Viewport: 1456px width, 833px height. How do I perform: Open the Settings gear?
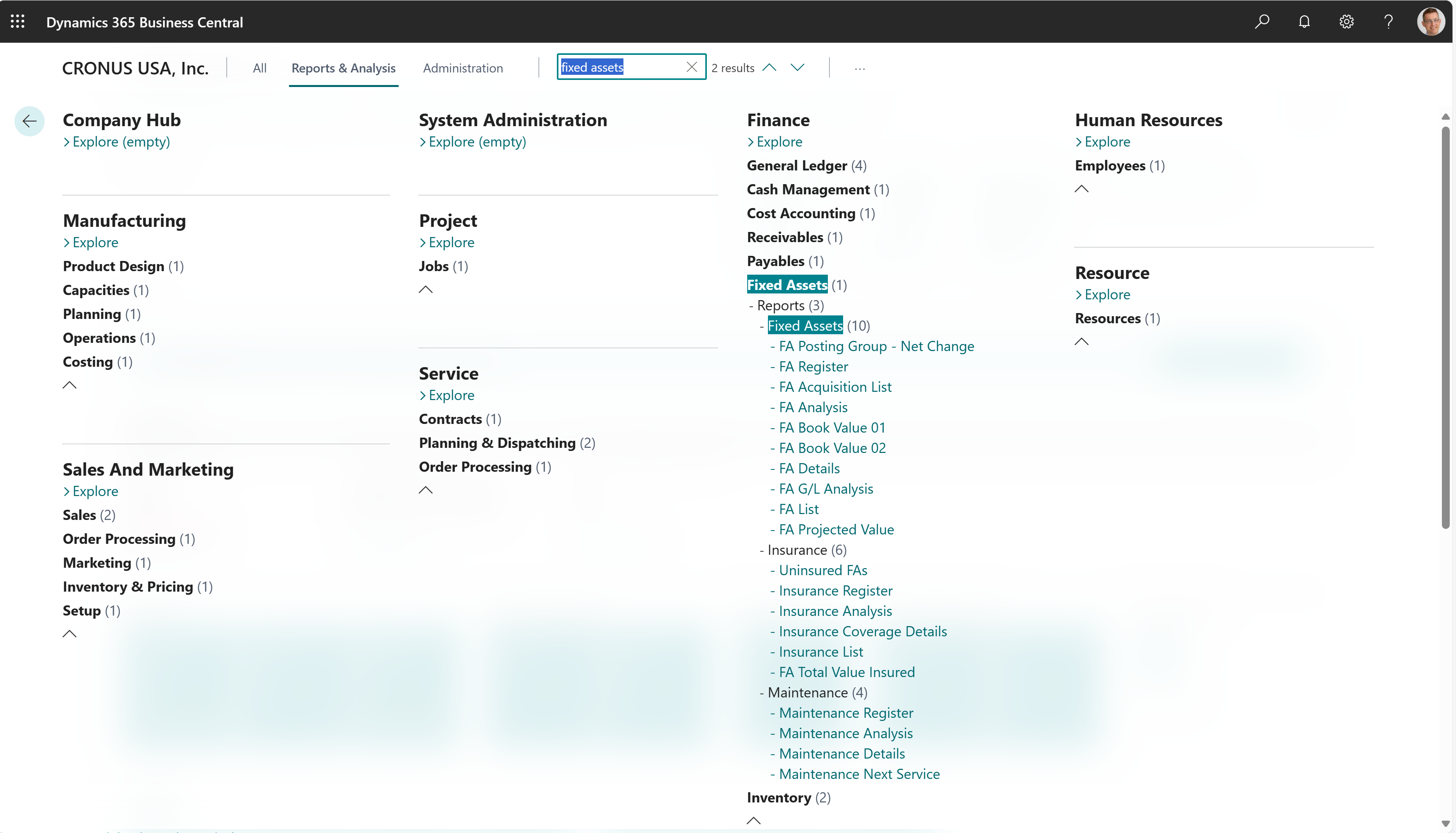click(1346, 21)
